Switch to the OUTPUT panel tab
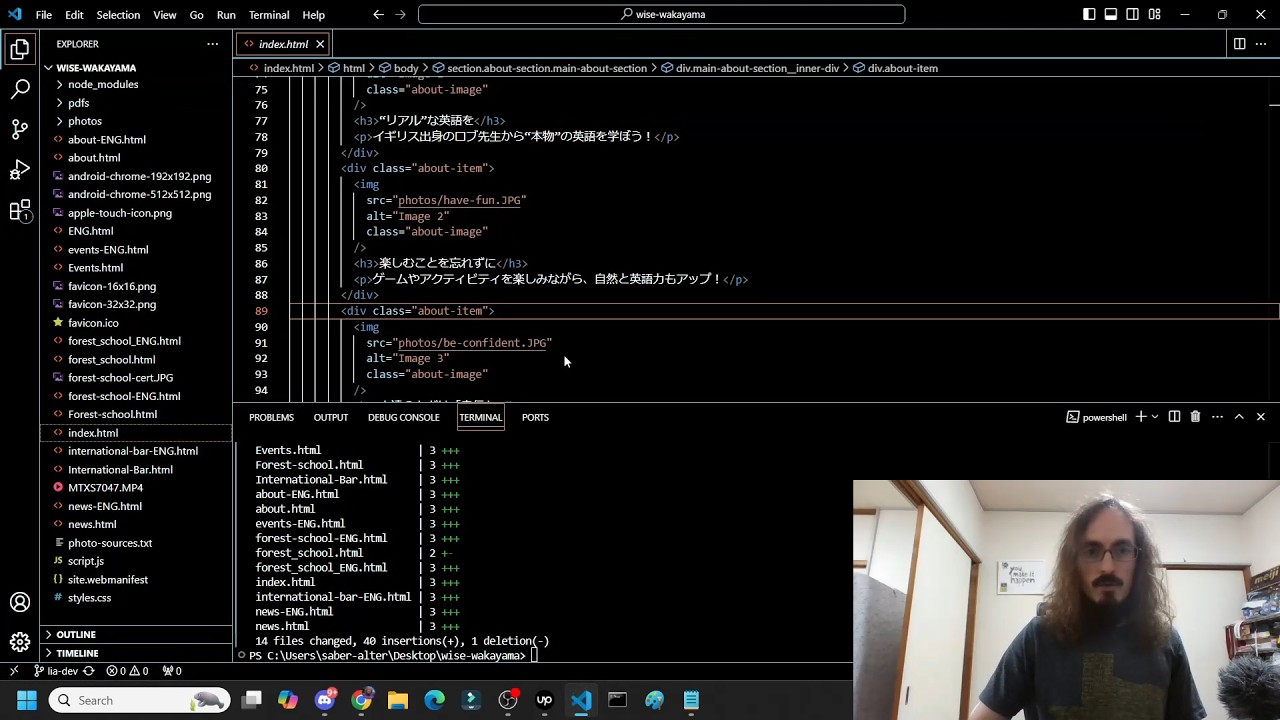The image size is (1280, 720). click(330, 417)
